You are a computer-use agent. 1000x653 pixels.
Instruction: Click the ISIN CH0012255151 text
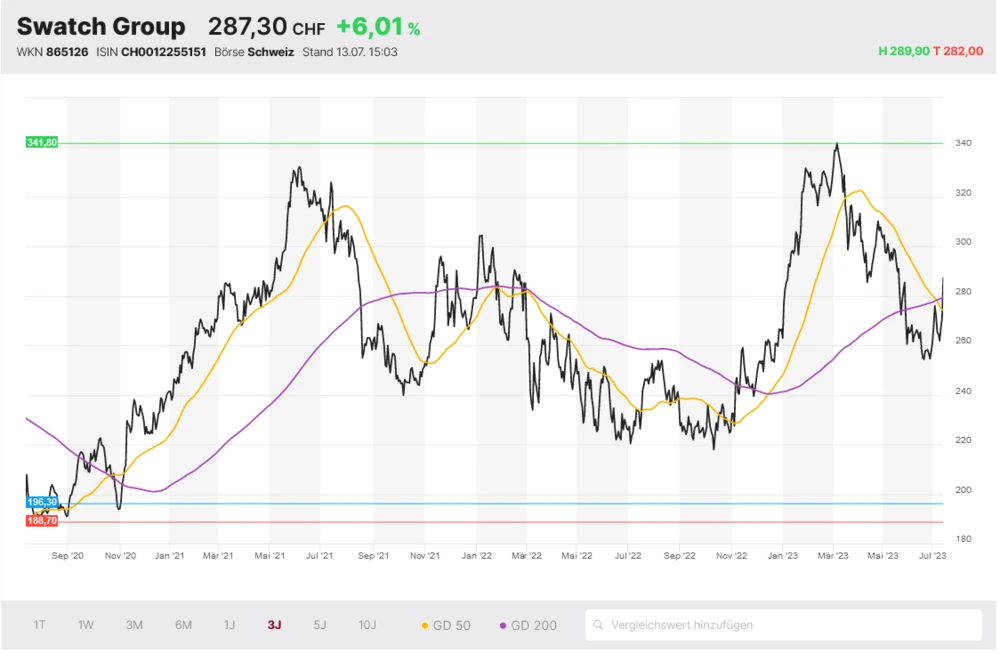point(151,52)
